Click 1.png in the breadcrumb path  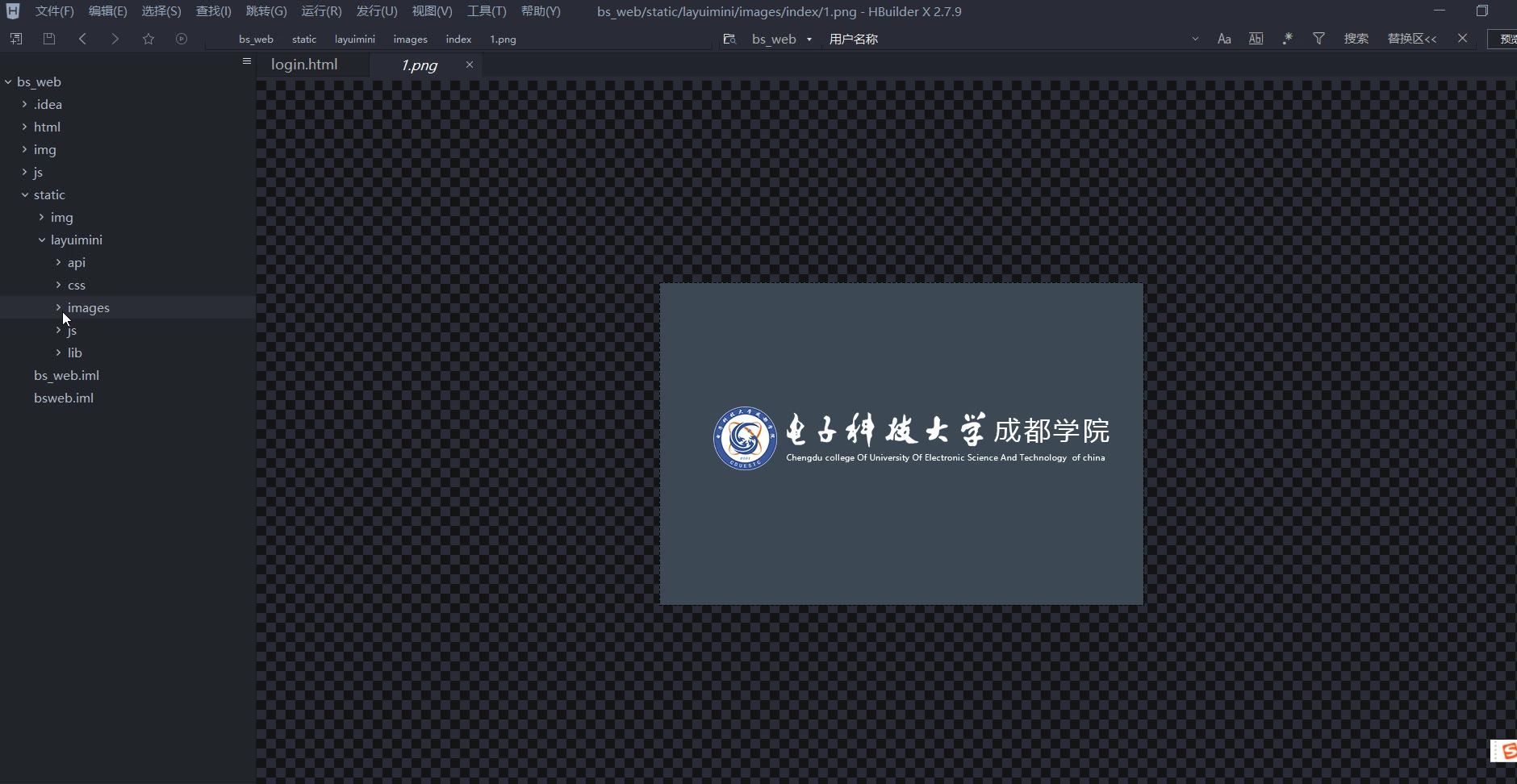click(503, 39)
